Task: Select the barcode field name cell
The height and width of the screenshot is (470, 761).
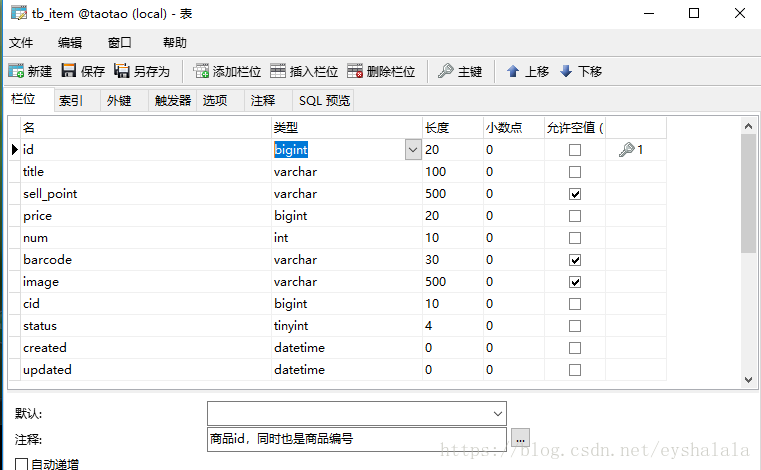Action: 146,260
